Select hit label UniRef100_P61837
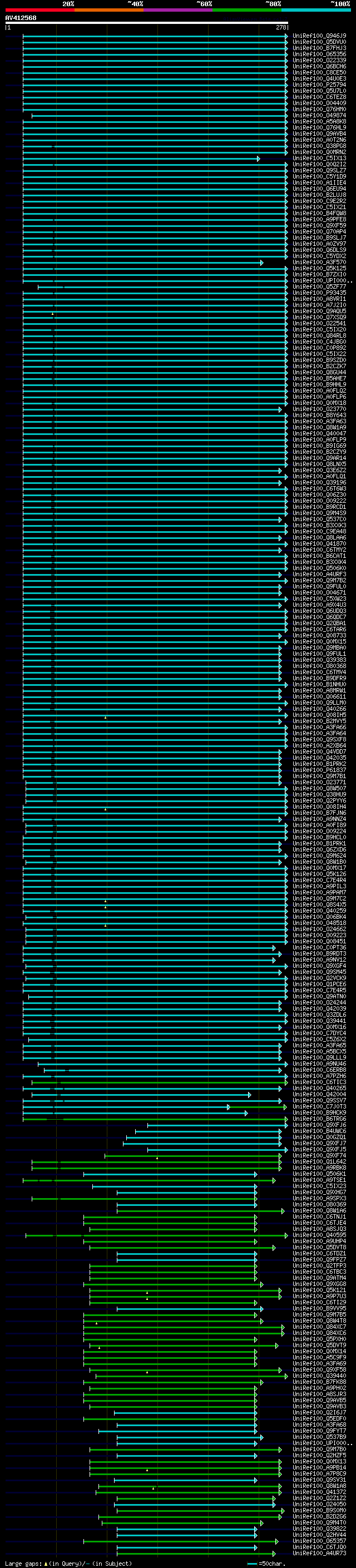Viewport: 356px width, 1568px height. point(319,770)
